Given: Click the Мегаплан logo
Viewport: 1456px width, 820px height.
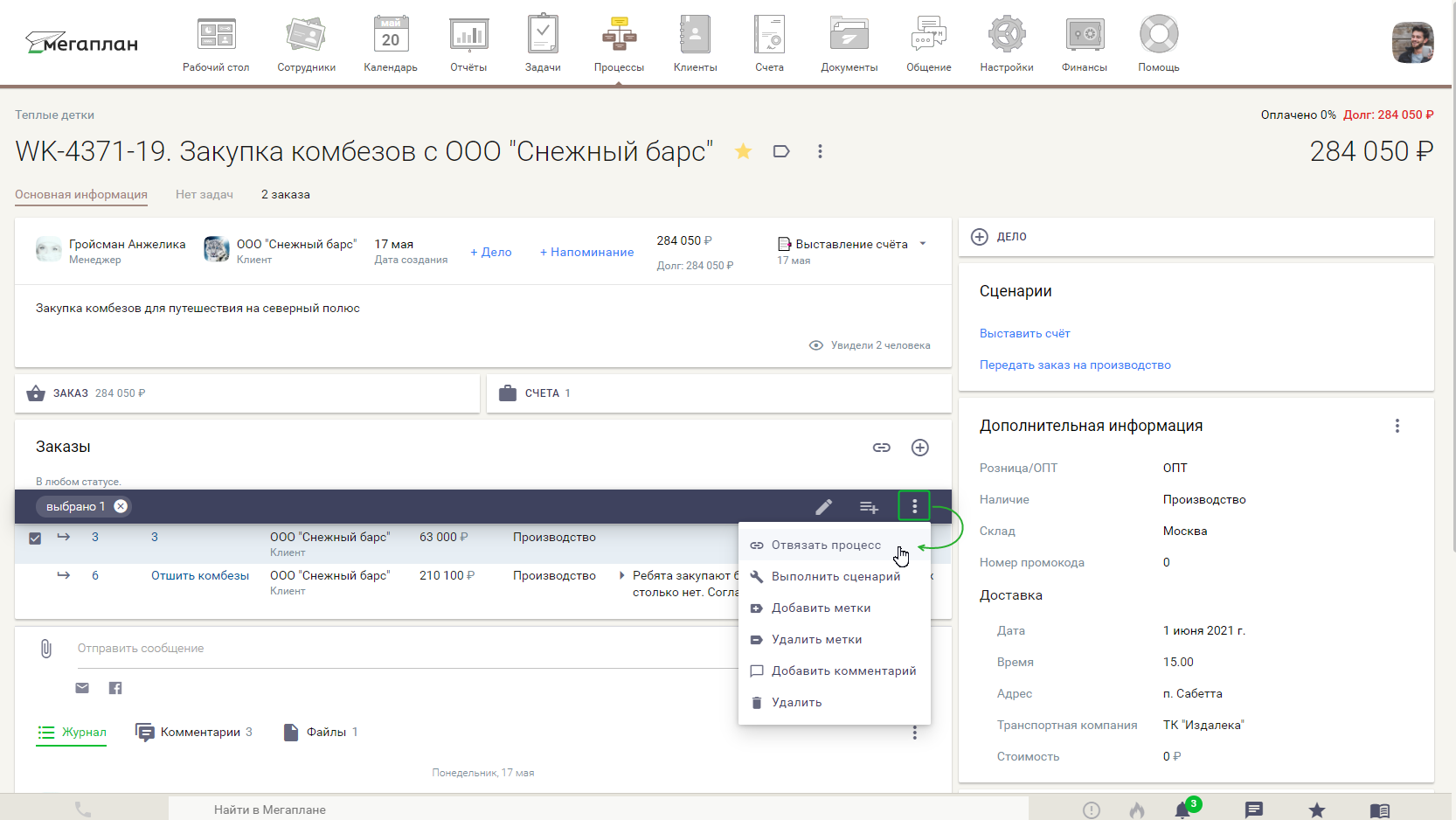Looking at the screenshot, I should [x=82, y=43].
